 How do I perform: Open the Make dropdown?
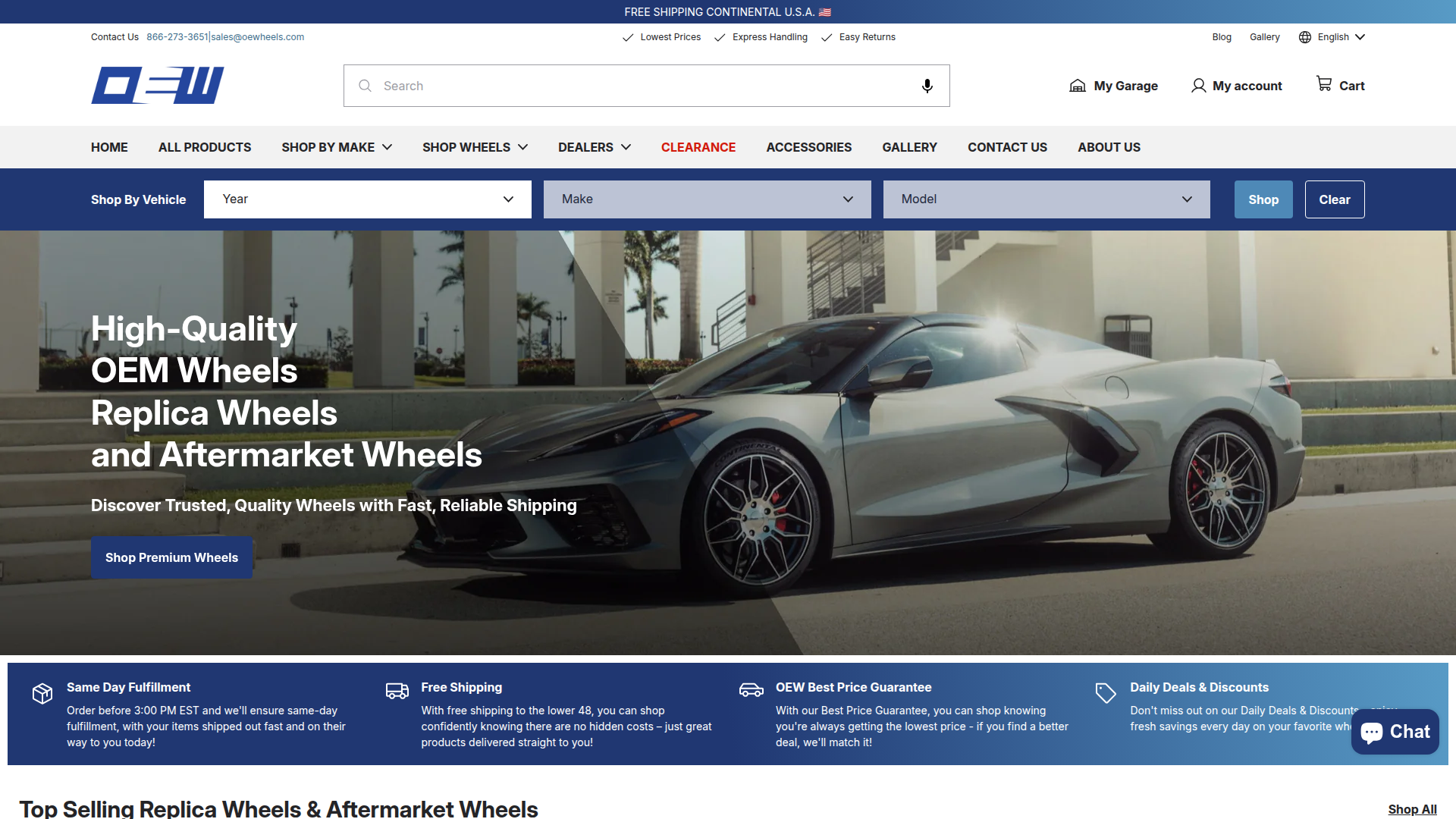coord(707,199)
